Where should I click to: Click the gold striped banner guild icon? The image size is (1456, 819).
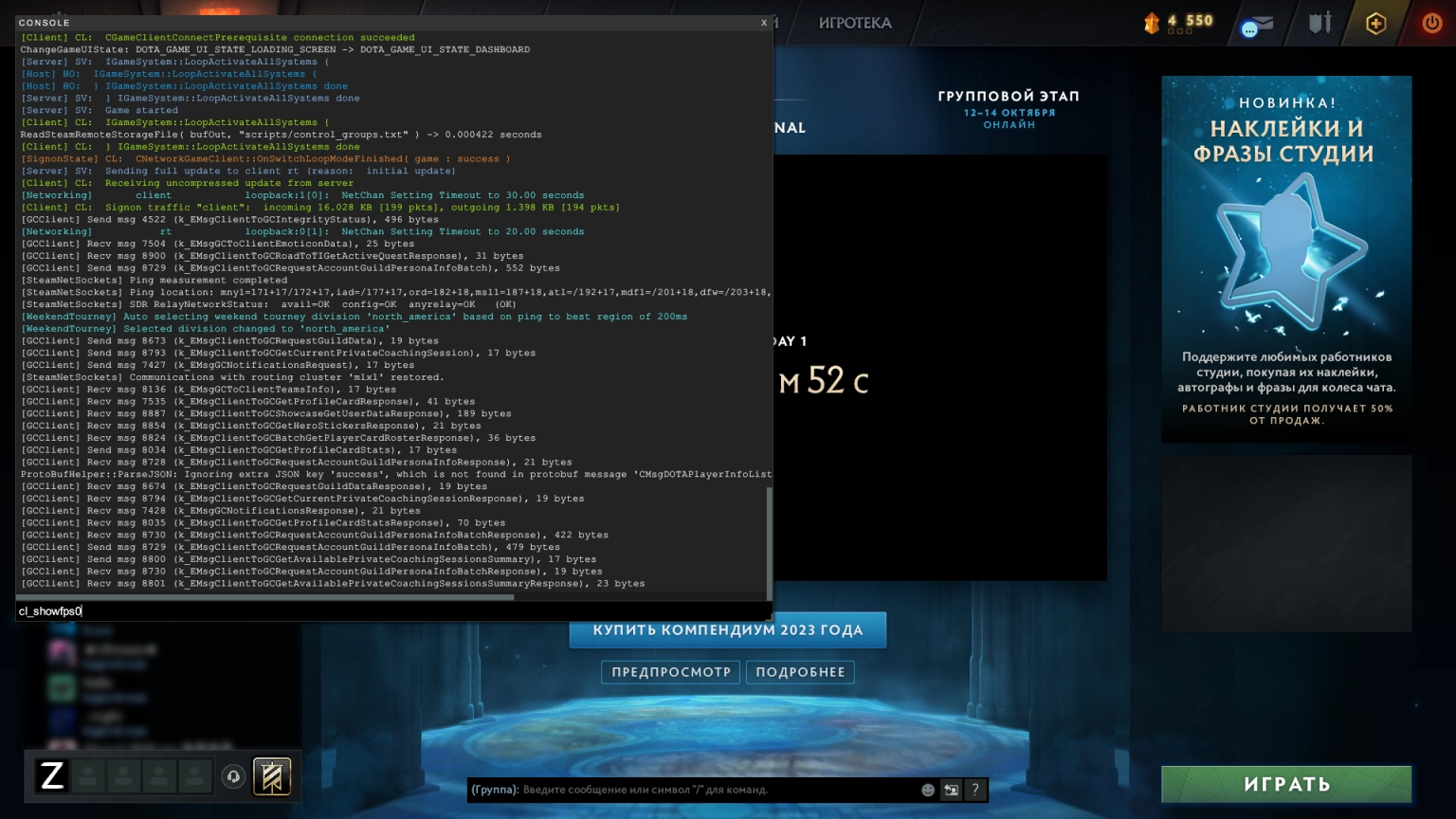point(271,776)
